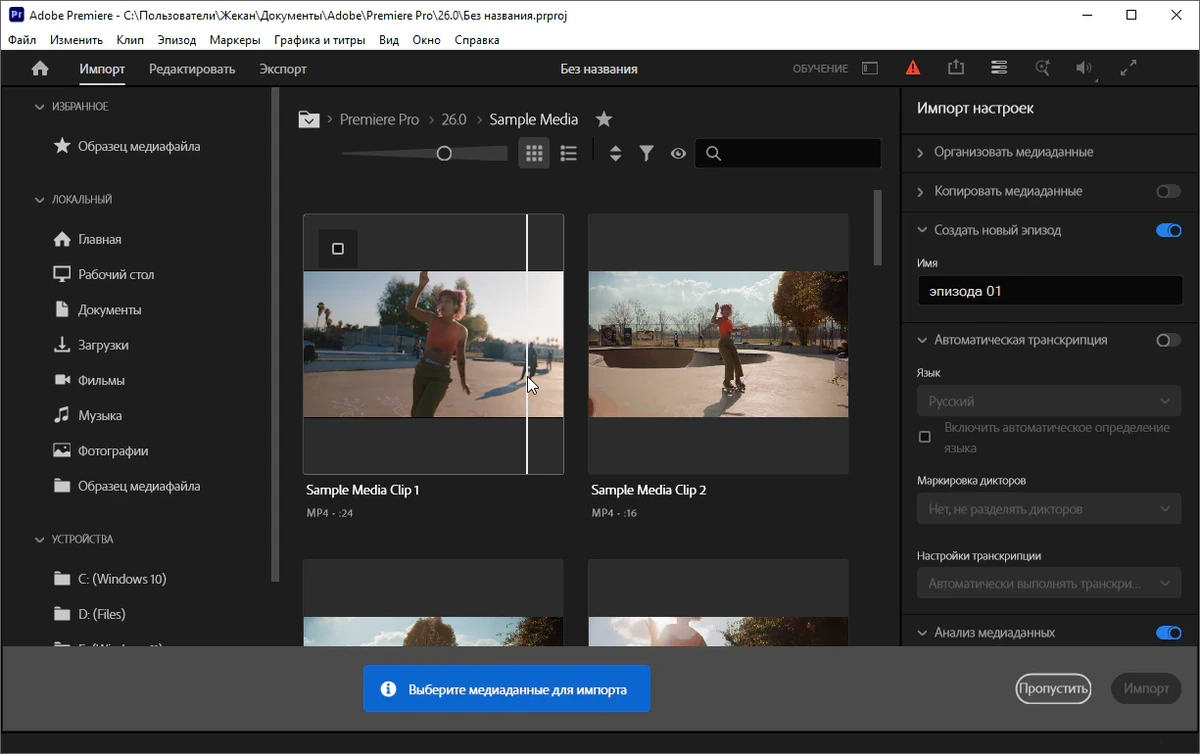Image resolution: width=1200 pixels, height=754 pixels.
Task: Collapse Создать новый эпизод chevron
Action: pos(921,230)
